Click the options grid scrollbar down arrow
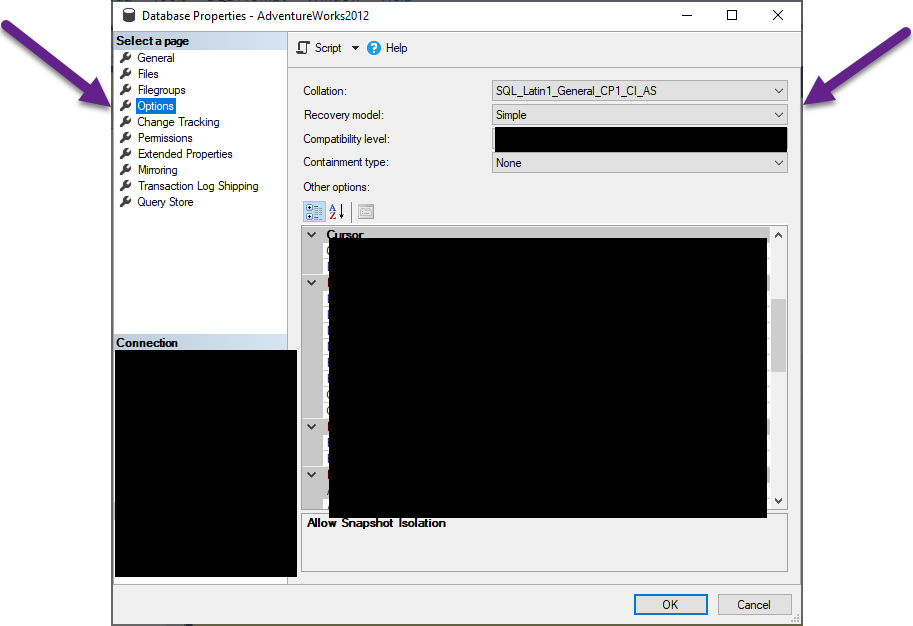Viewport: 913px width, 626px height. (x=778, y=500)
